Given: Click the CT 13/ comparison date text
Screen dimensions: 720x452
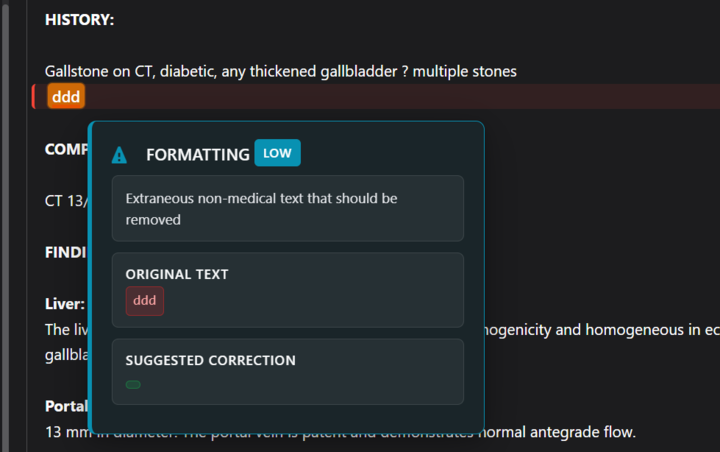Looking at the screenshot, I should click(x=66, y=200).
